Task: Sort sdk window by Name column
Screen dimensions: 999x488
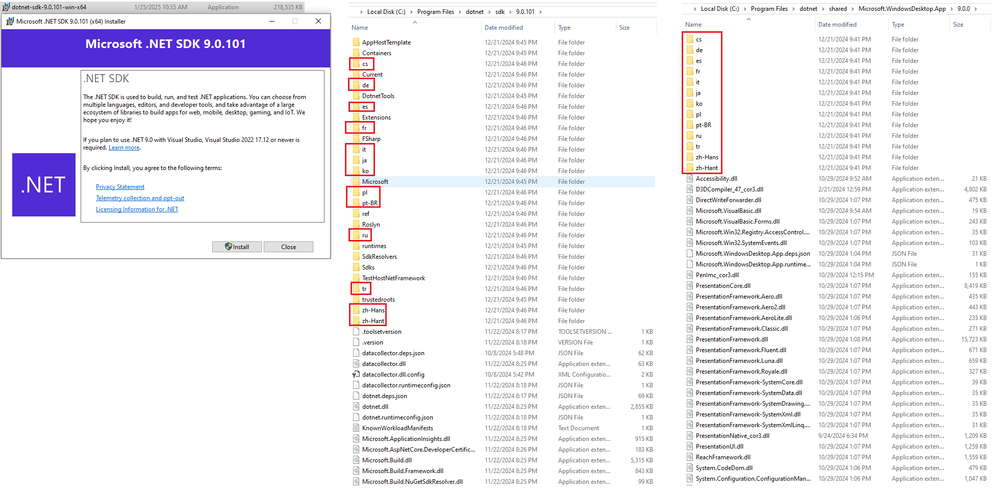Action: pyautogui.click(x=360, y=28)
